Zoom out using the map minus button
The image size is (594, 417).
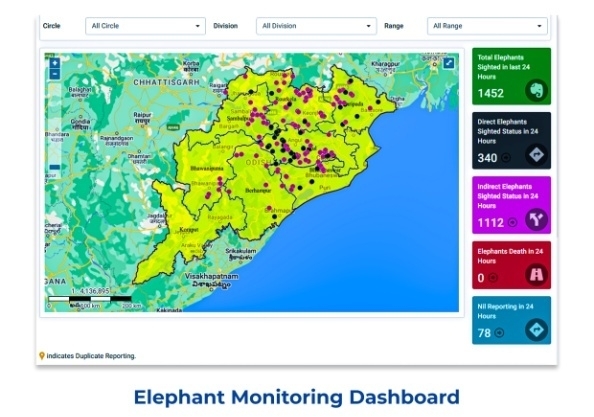click(x=55, y=74)
